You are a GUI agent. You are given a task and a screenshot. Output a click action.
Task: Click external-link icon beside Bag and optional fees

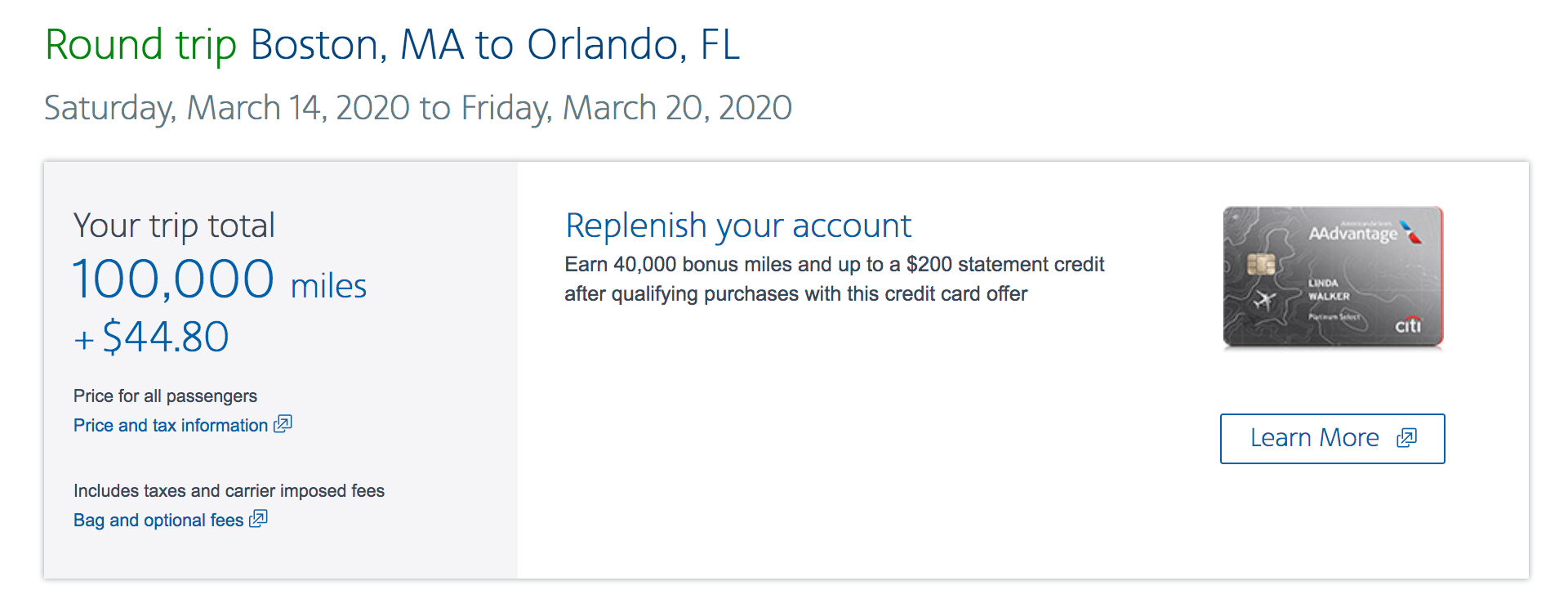pyautogui.click(x=258, y=518)
